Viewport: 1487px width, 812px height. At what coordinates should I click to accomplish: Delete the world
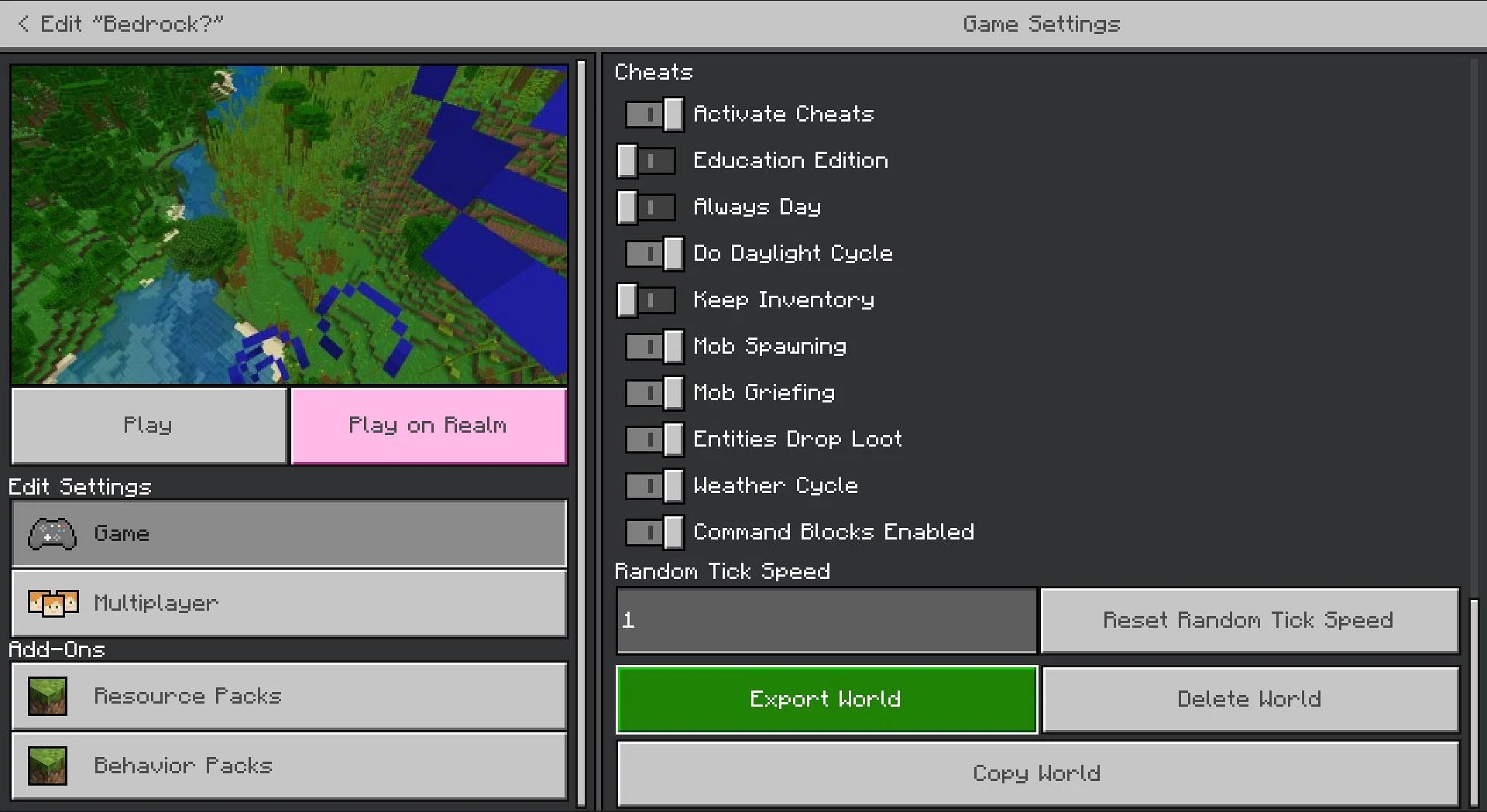tap(1248, 698)
